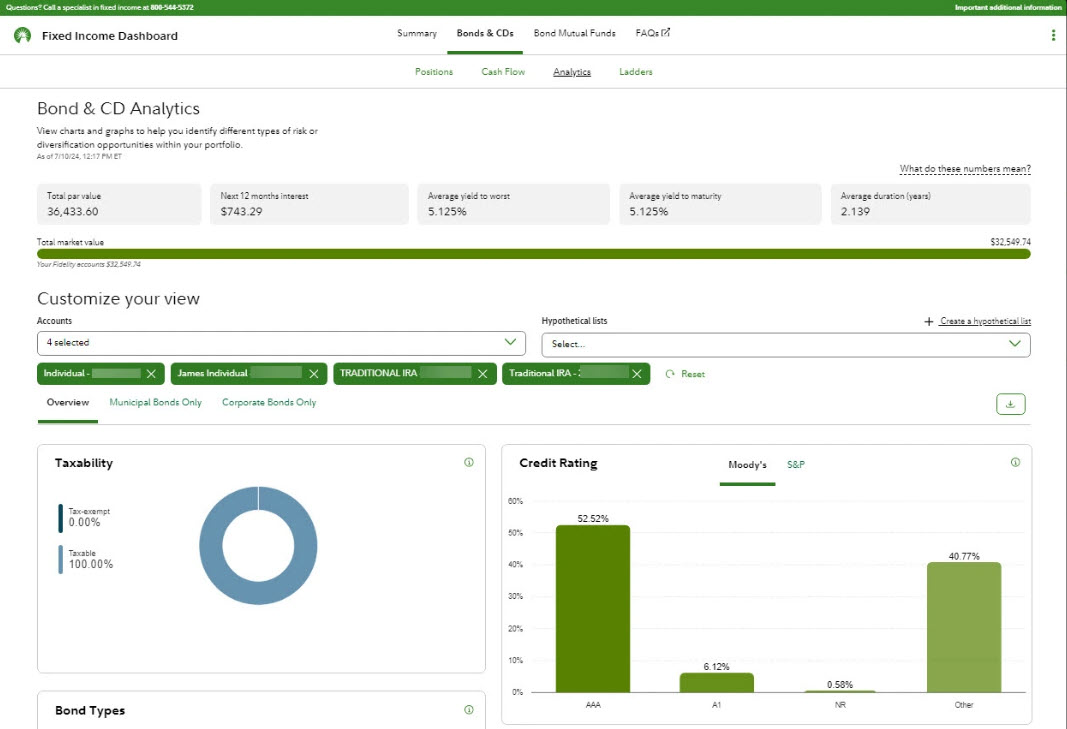Expand the Accounts dropdown
The height and width of the screenshot is (729, 1067).
pyautogui.click(x=281, y=343)
